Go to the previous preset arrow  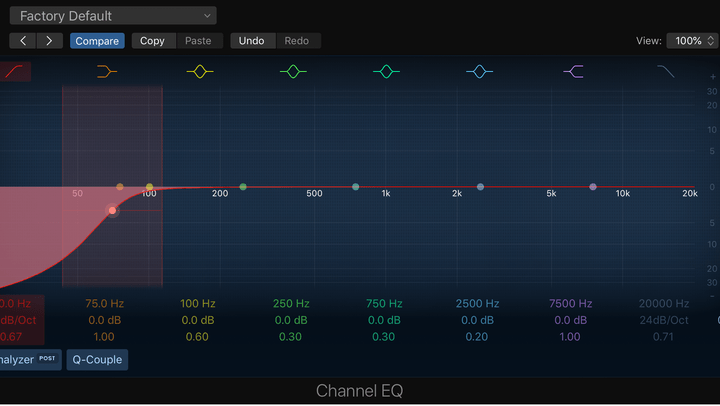click(22, 41)
